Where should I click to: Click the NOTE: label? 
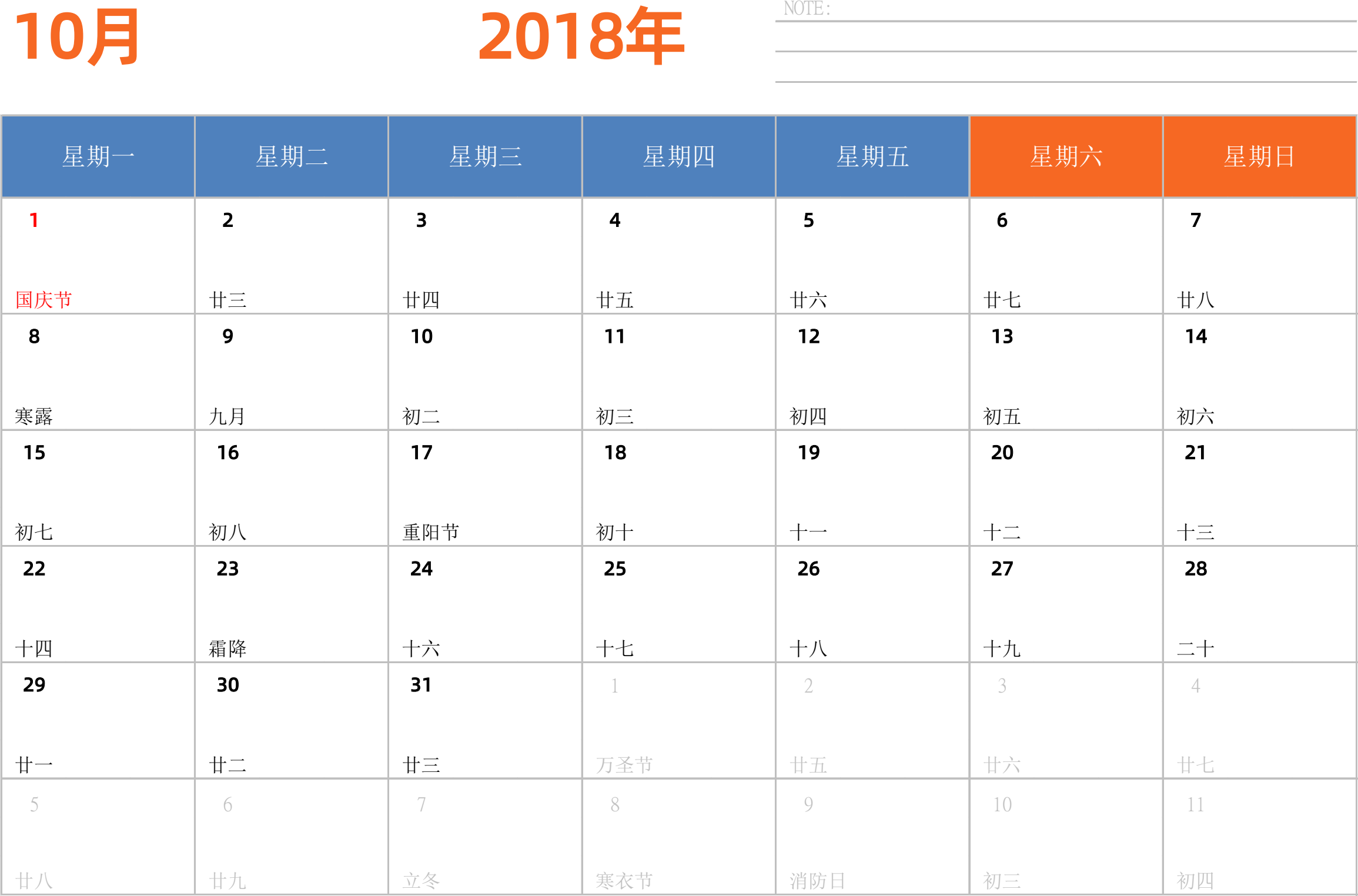[807, 9]
